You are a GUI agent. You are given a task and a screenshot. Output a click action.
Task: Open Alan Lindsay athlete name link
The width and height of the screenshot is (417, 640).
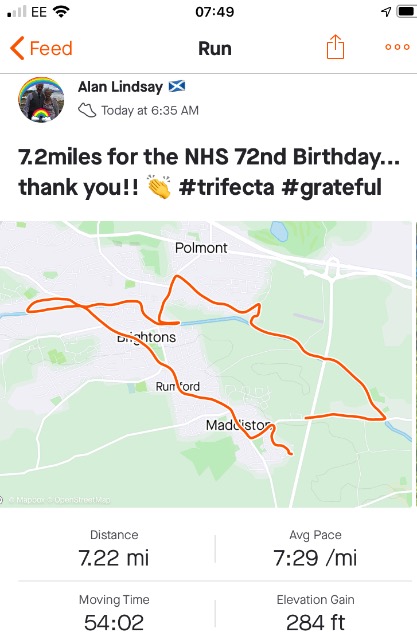(120, 87)
